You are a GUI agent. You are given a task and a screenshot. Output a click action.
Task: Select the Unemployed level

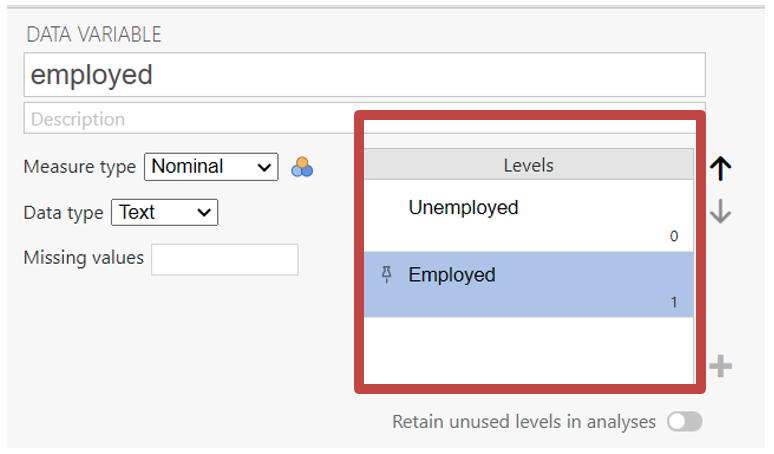click(x=463, y=208)
